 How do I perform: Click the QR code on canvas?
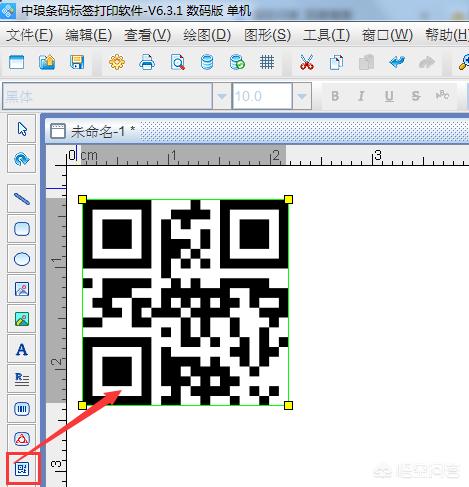185,302
